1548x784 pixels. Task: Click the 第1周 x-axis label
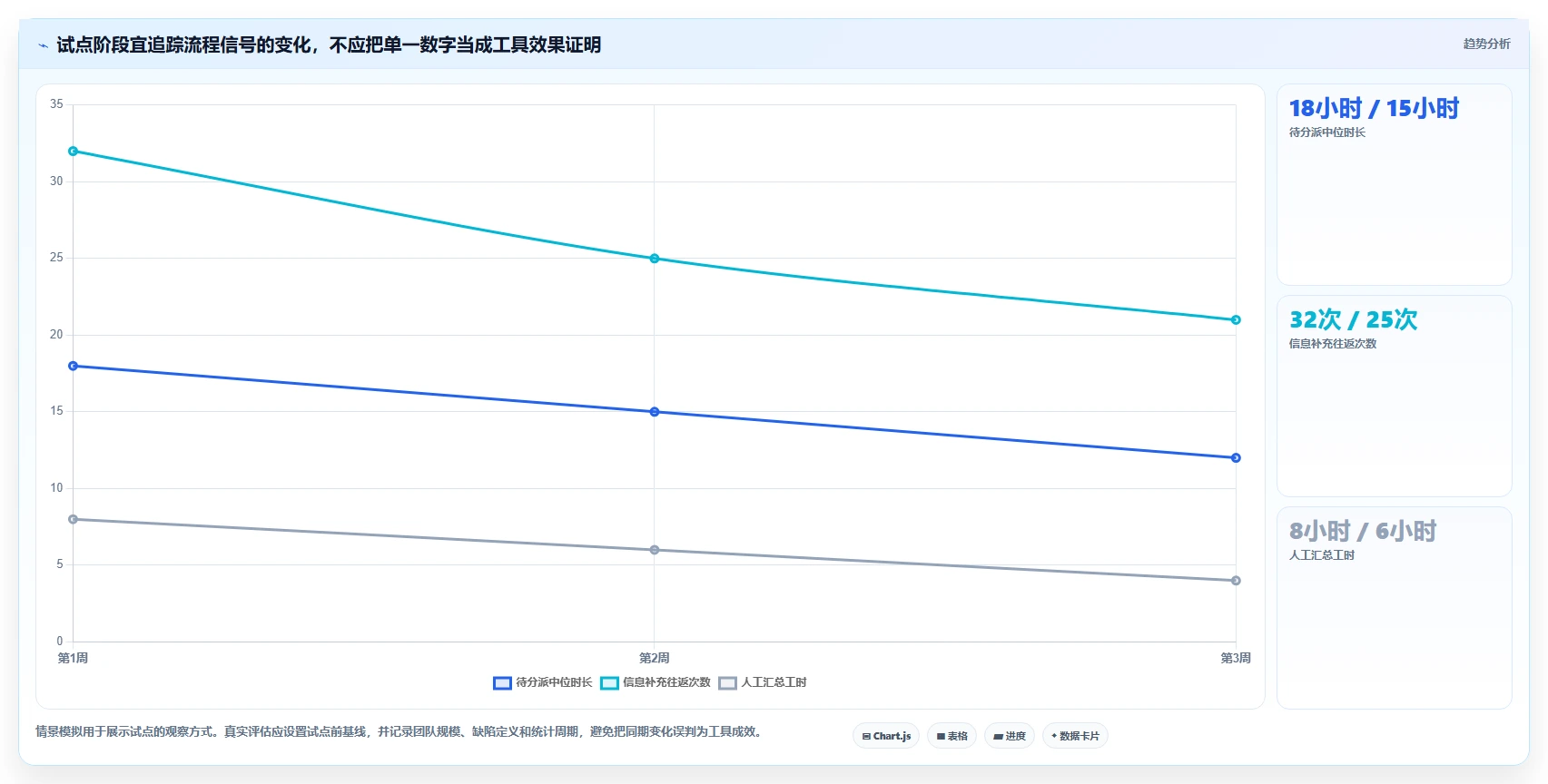(x=74, y=659)
